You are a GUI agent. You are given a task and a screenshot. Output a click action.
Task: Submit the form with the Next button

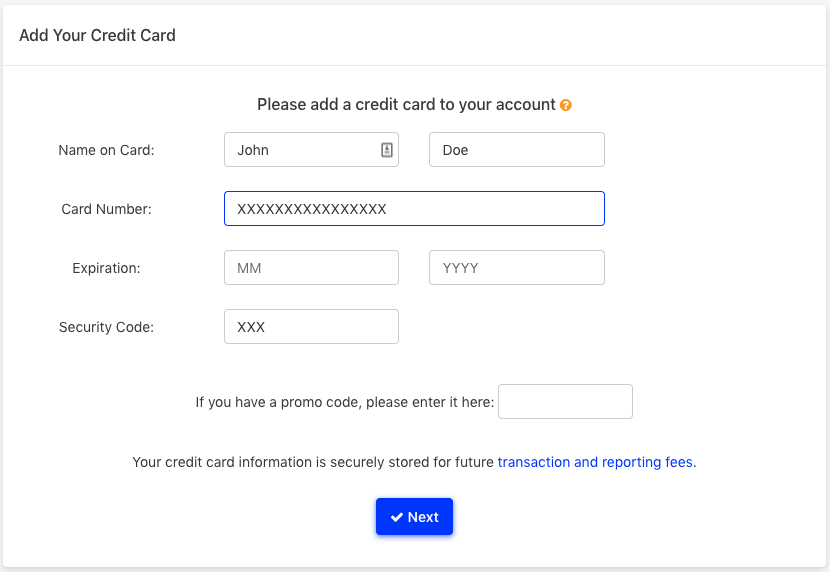(x=414, y=516)
